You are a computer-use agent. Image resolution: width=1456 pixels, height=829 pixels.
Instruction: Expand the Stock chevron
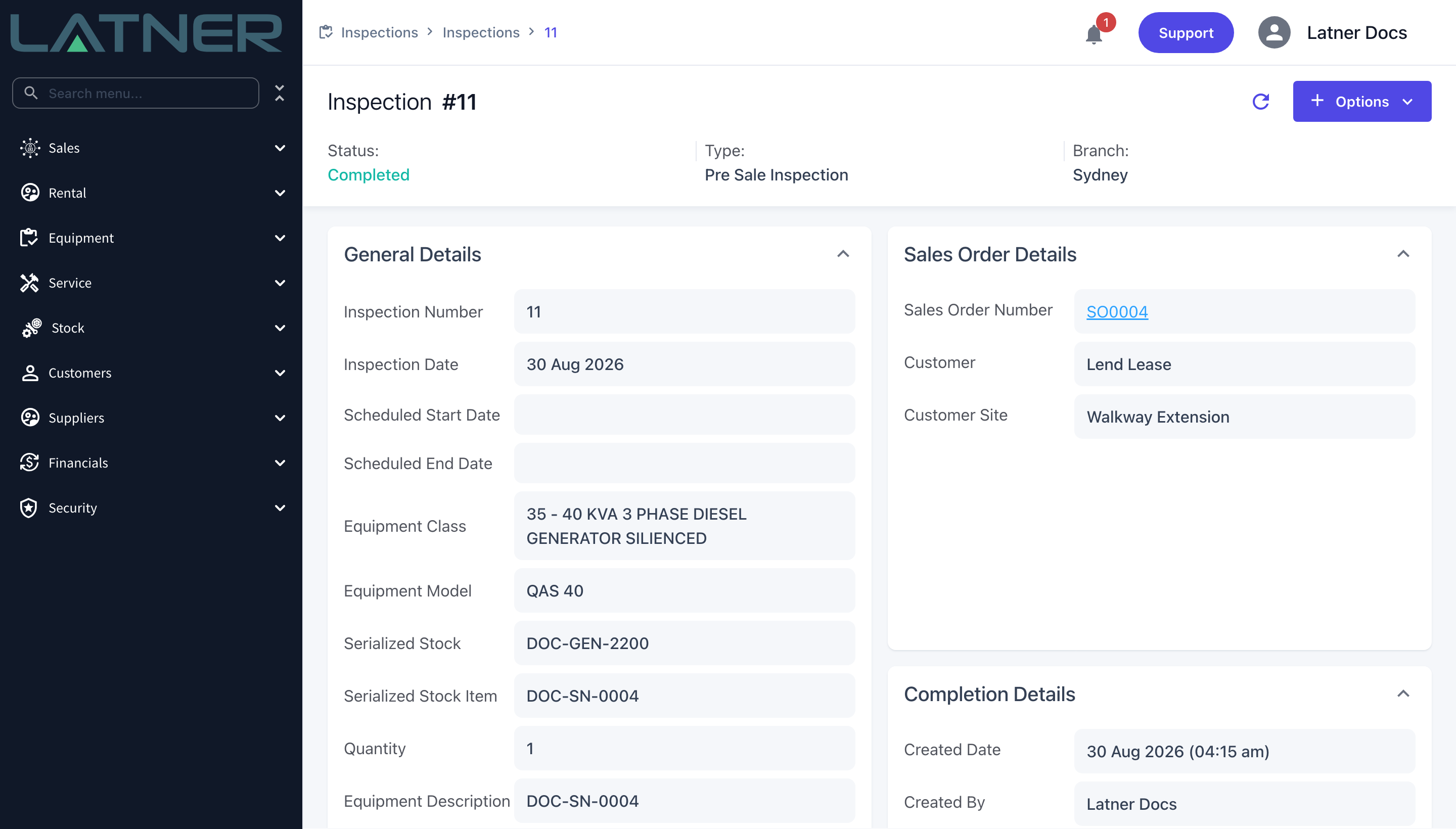[x=280, y=328]
